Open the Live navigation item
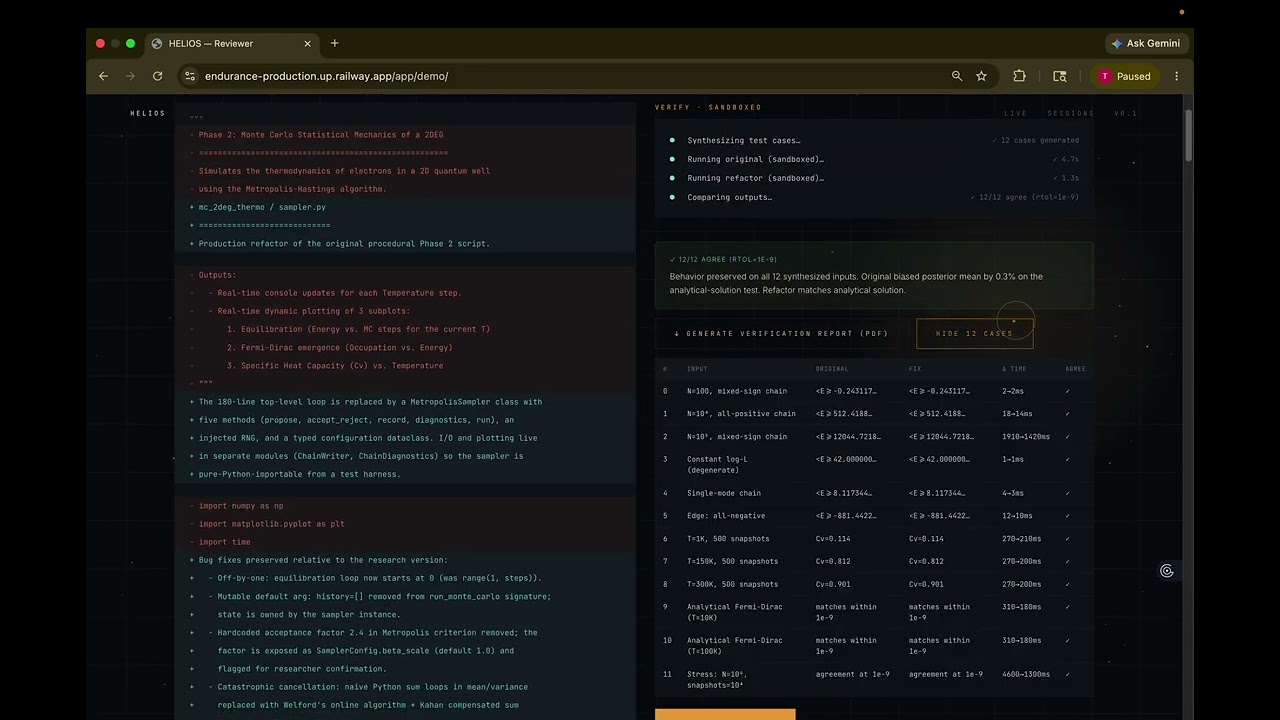 (1015, 113)
